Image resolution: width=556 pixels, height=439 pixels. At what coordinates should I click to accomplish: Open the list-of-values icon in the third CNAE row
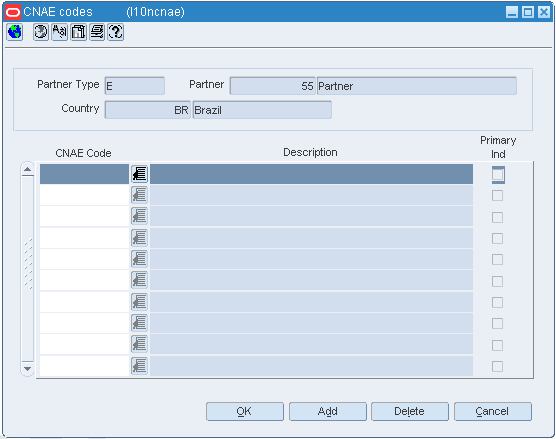[x=139, y=216]
